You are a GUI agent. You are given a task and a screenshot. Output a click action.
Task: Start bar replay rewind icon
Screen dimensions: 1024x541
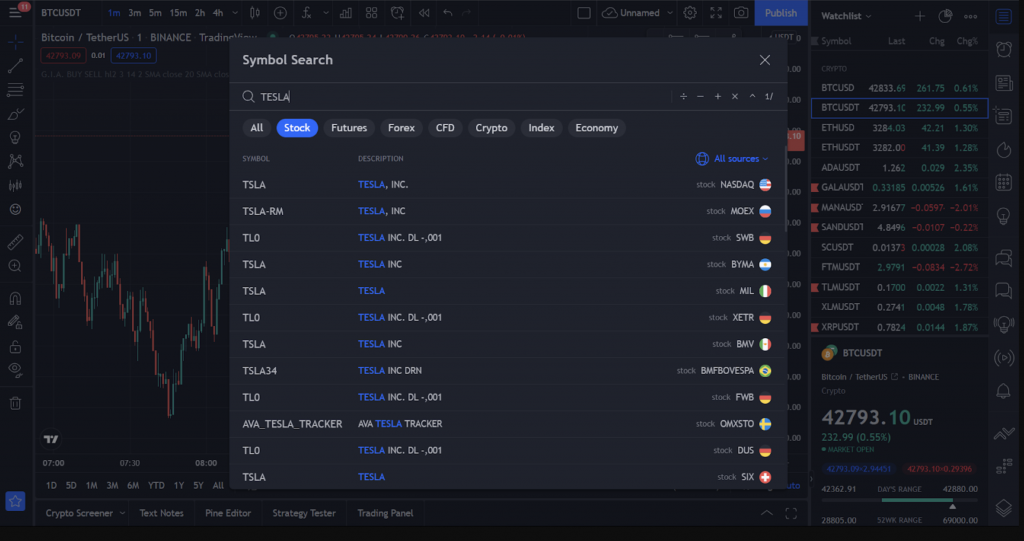tap(424, 12)
